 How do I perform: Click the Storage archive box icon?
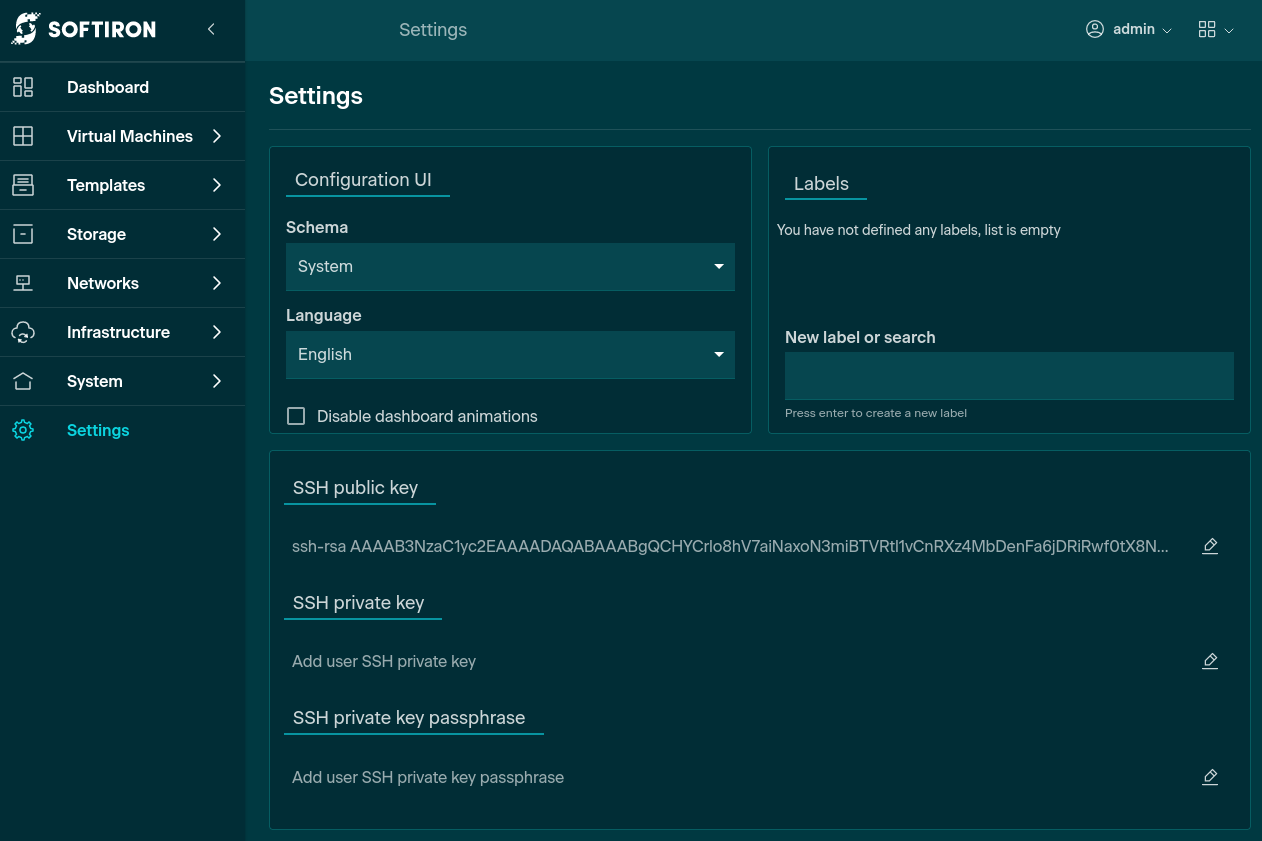tap(23, 234)
